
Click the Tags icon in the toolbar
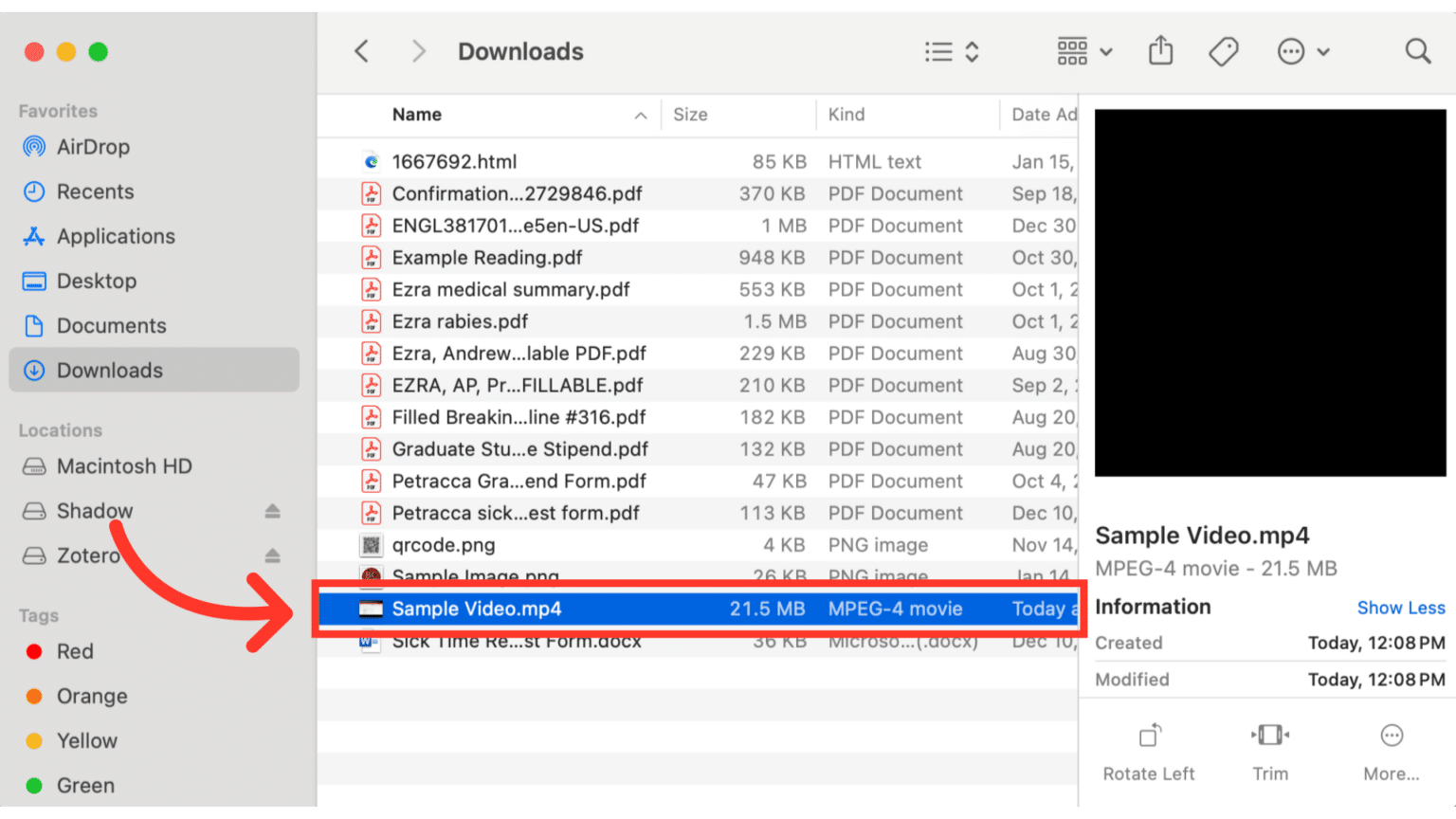[x=1223, y=51]
